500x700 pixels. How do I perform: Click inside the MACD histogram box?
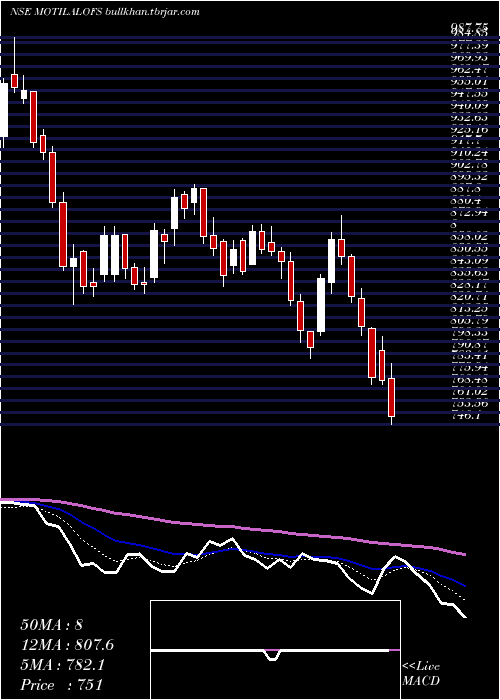(275, 650)
